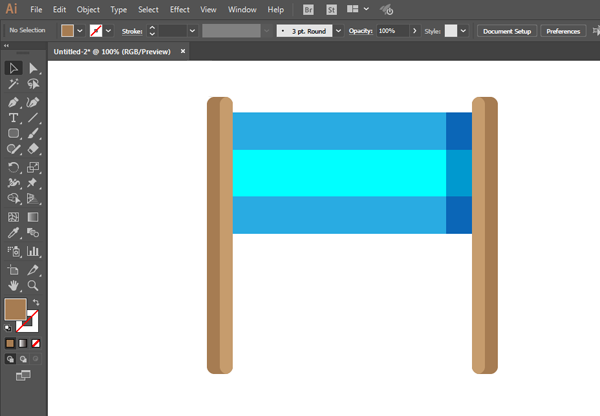
Task: Select the Pen tool
Action: [x=14, y=102]
